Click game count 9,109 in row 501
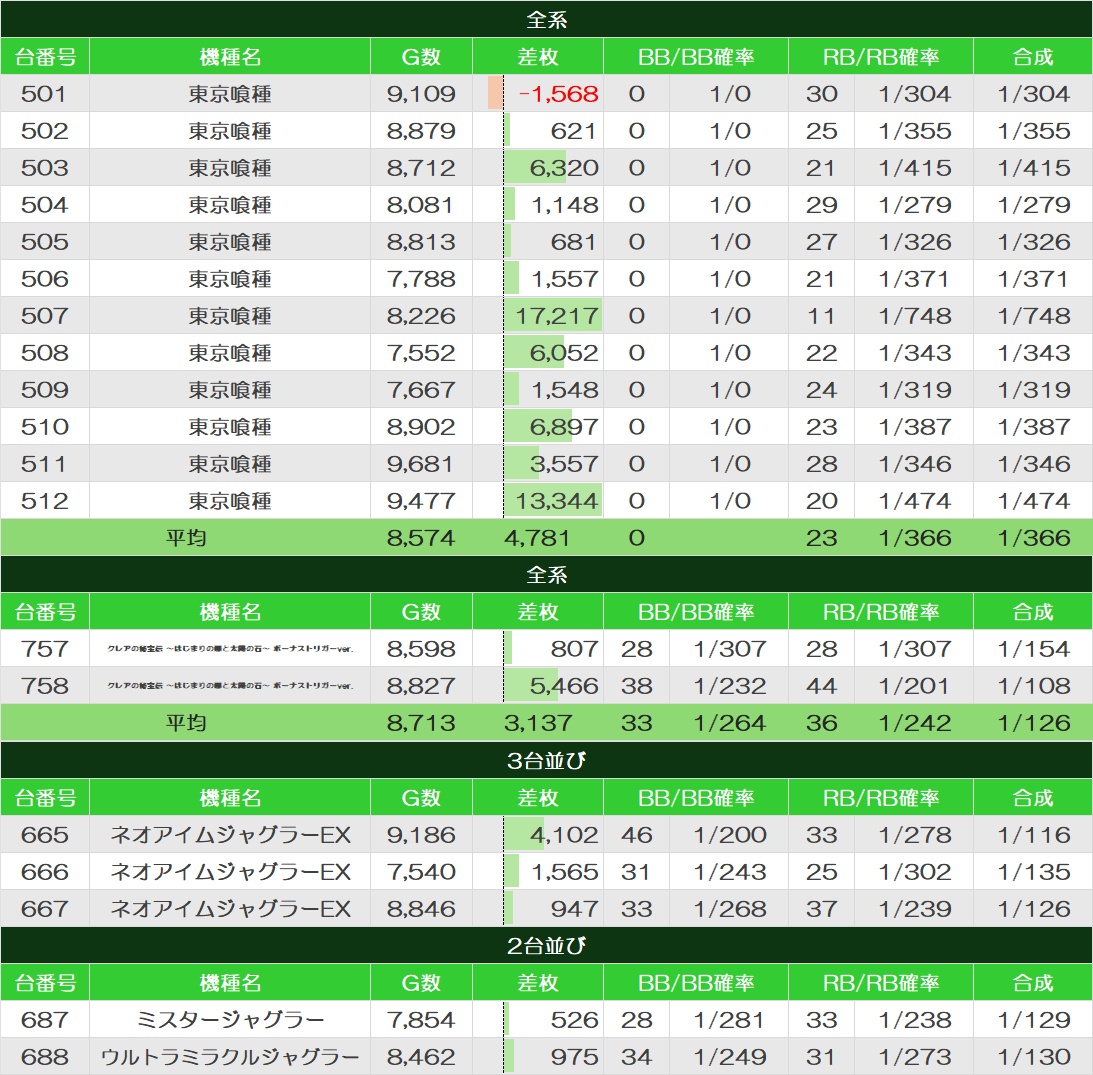Image resolution: width=1093 pixels, height=1075 pixels. 421,93
